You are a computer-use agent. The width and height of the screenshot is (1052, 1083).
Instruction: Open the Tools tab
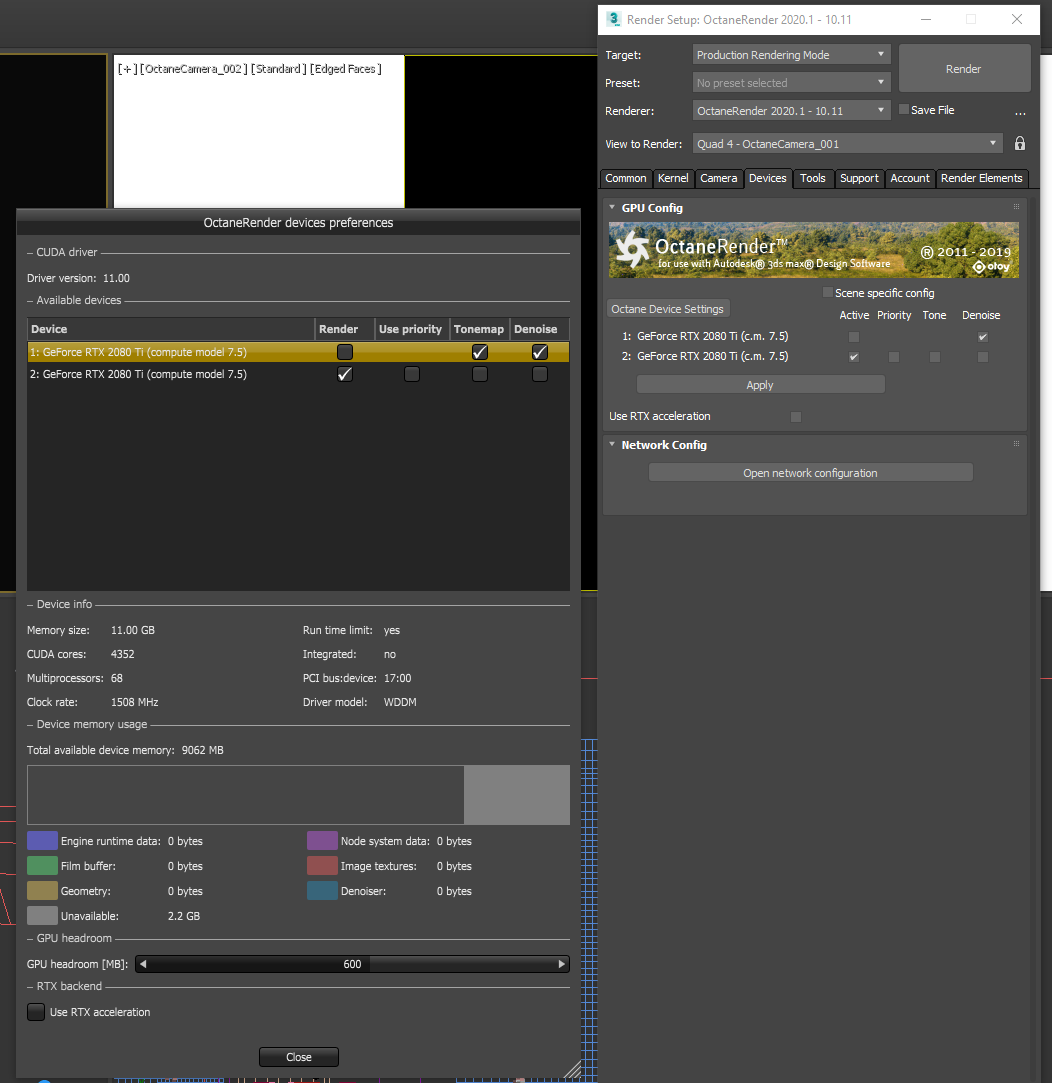pyautogui.click(x=813, y=178)
